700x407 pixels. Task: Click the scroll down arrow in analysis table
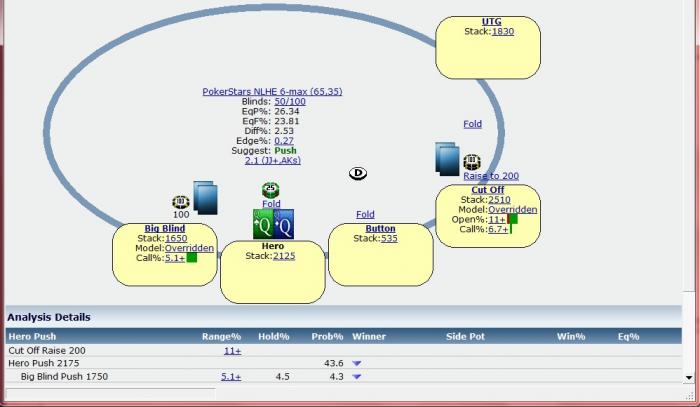click(x=689, y=378)
